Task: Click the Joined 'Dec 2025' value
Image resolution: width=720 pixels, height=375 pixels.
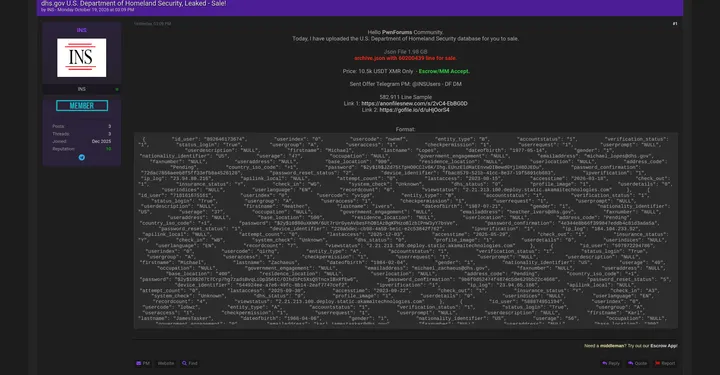Action: click(x=101, y=141)
